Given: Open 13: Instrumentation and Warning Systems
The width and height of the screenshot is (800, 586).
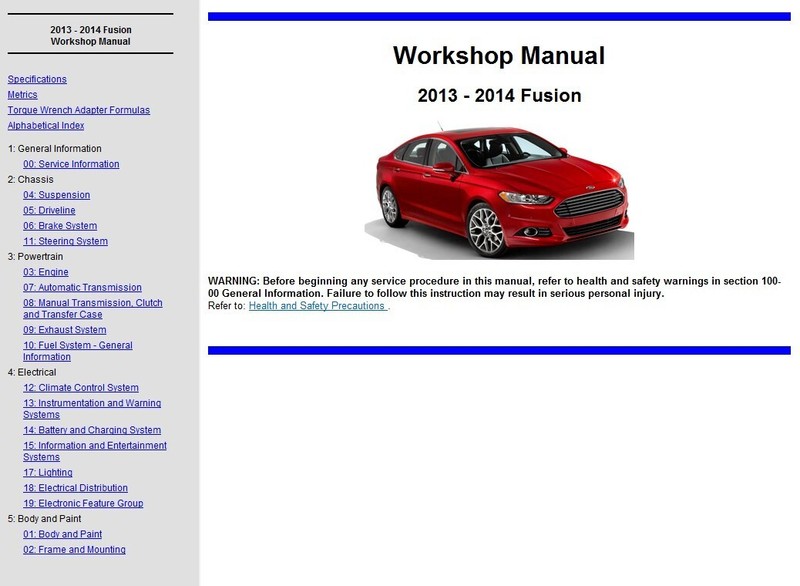Looking at the screenshot, I should [x=92, y=409].
